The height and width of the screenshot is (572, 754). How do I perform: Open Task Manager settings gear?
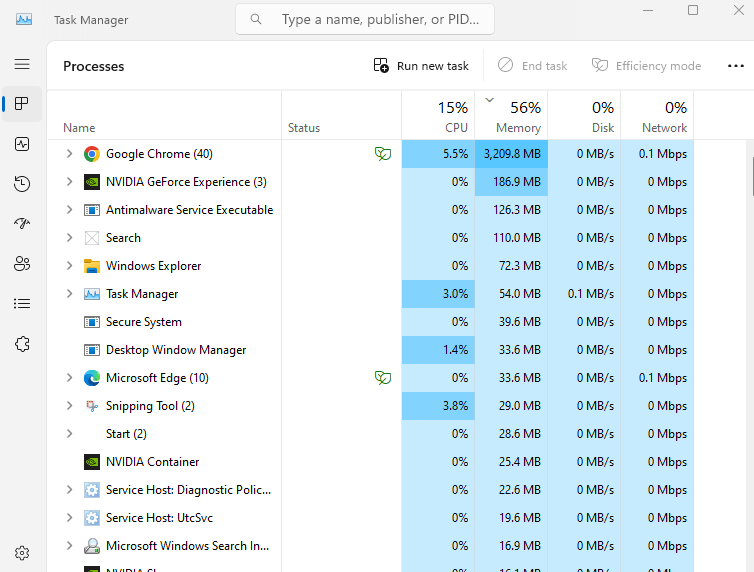point(22,553)
